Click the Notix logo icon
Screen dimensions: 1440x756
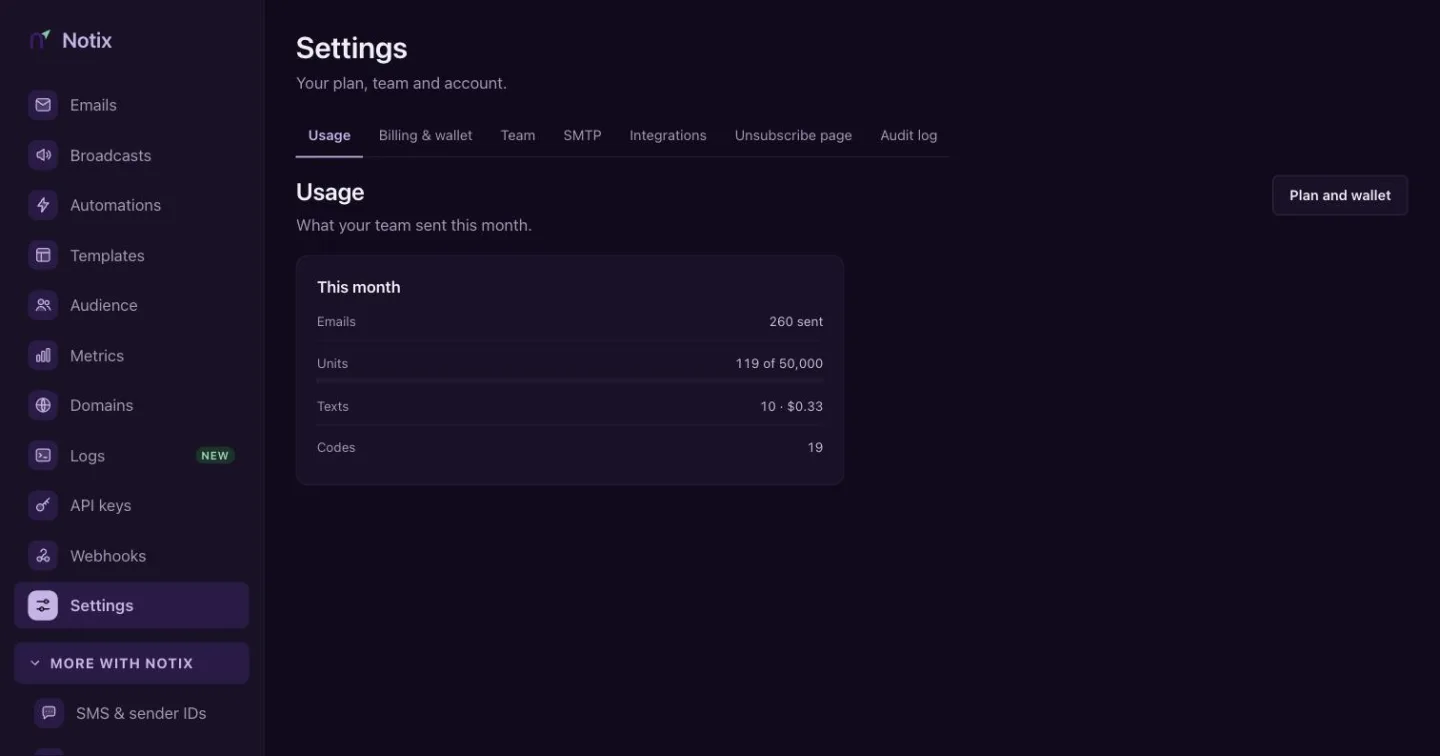click(x=40, y=40)
